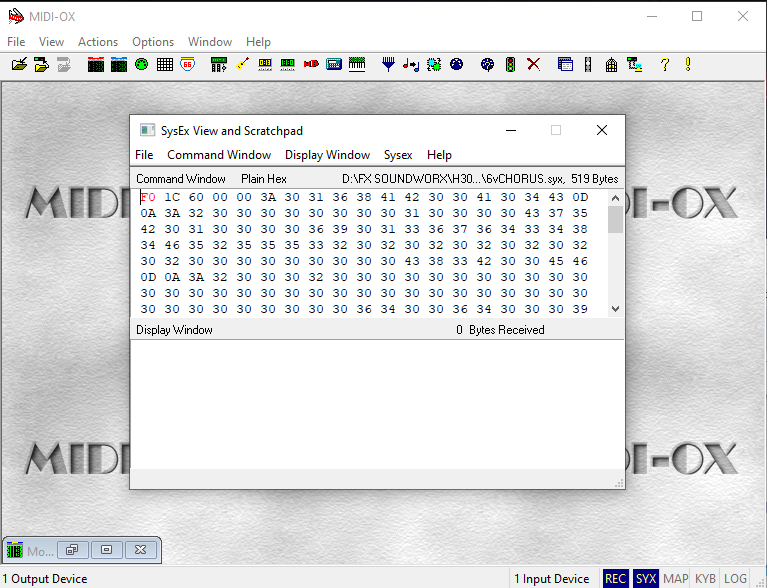Open MIDI-OX main File menu

click(x=16, y=42)
